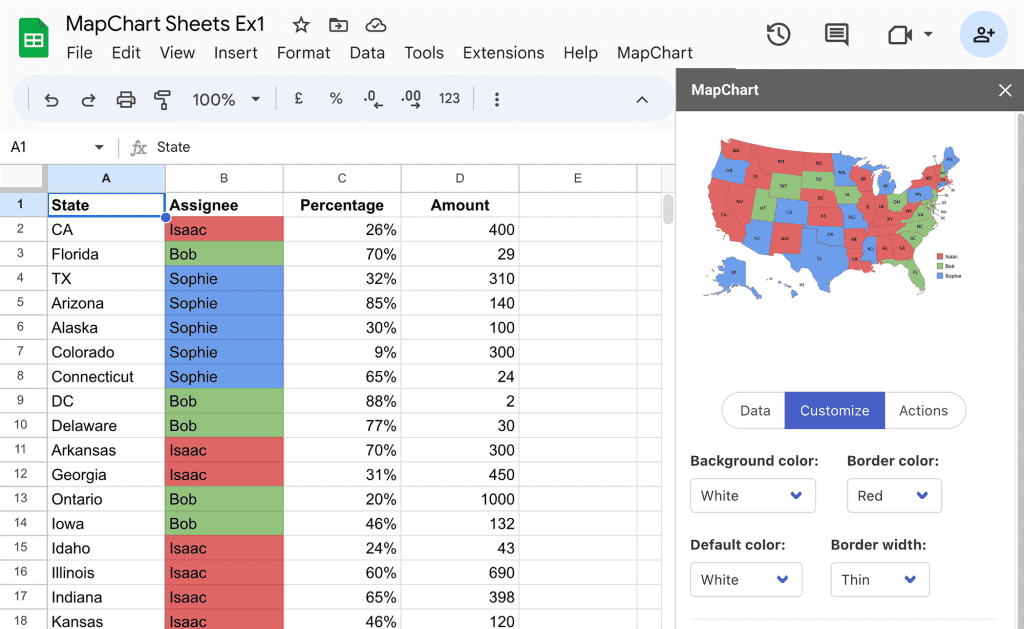The height and width of the screenshot is (629, 1024).
Task: Select the Customize tab in MapChart
Action: pos(835,411)
